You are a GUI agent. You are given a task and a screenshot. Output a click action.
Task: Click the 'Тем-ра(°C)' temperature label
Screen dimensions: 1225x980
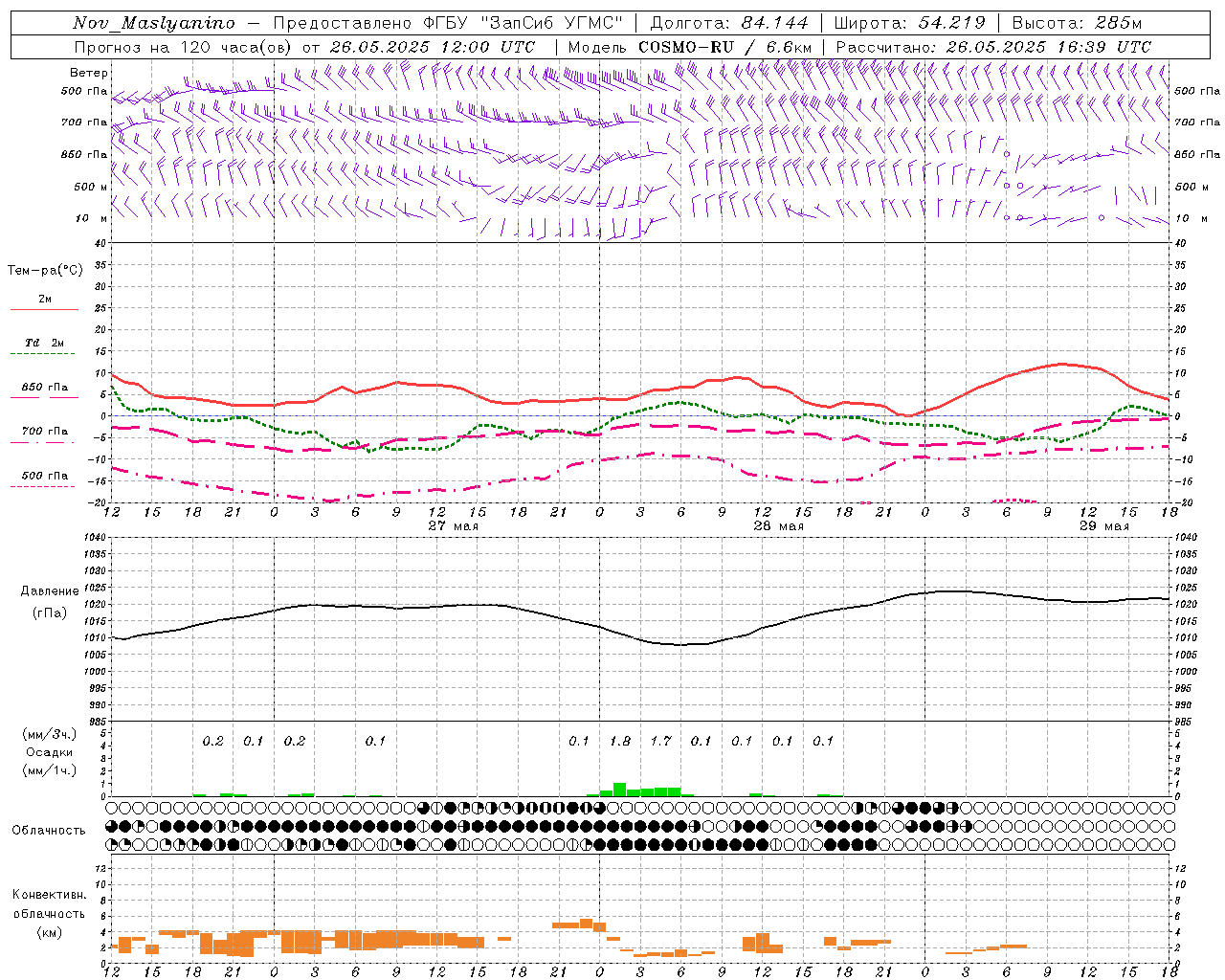(x=45, y=271)
